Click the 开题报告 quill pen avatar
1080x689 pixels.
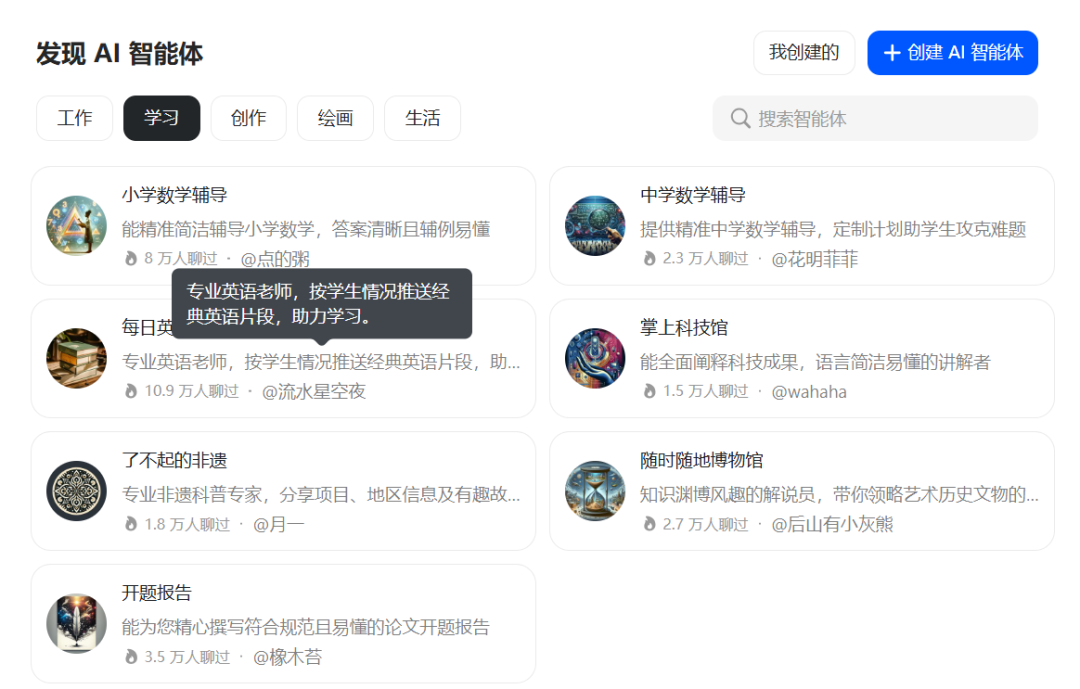click(x=76, y=623)
